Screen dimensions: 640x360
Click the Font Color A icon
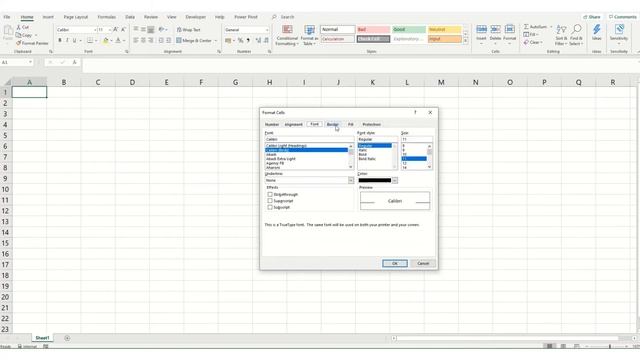point(118,40)
